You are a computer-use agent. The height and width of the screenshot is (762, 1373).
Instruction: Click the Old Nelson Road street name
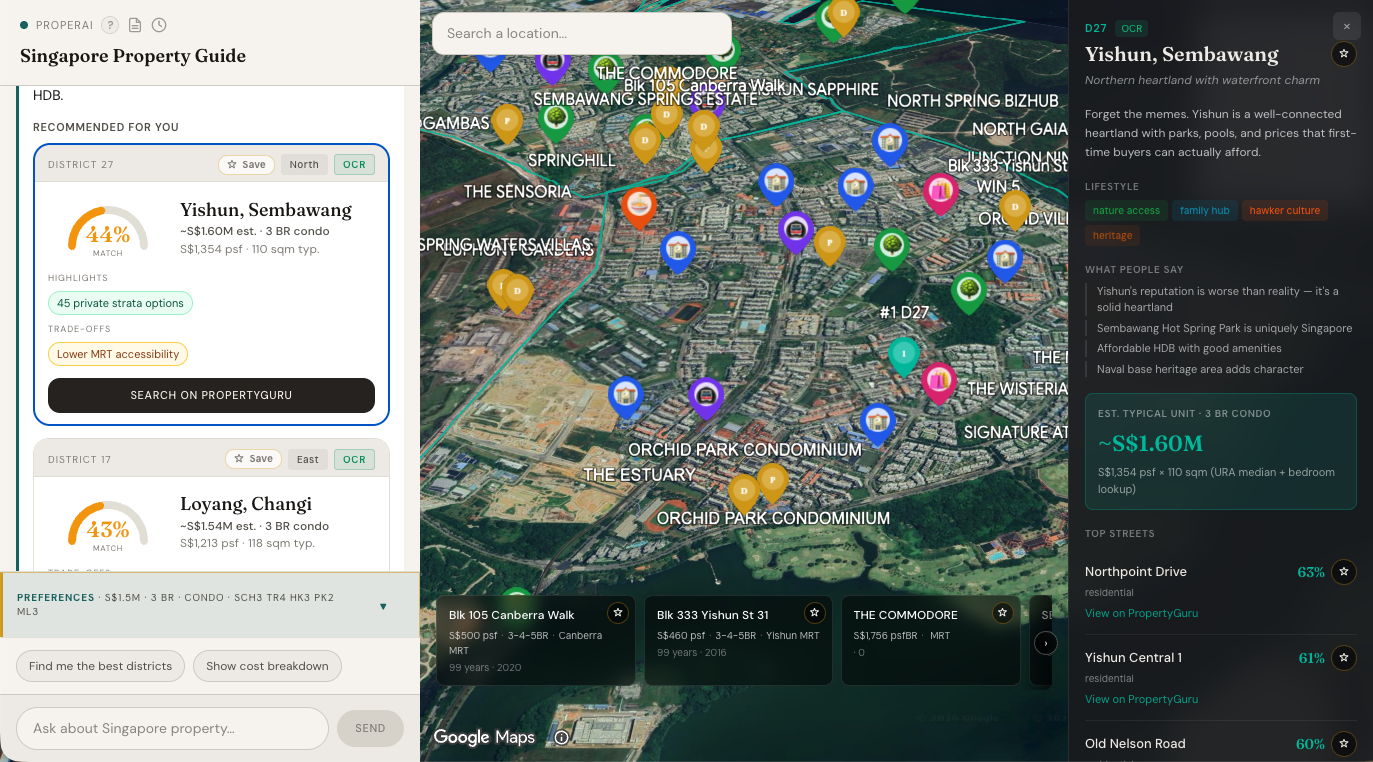point(1135,744)
